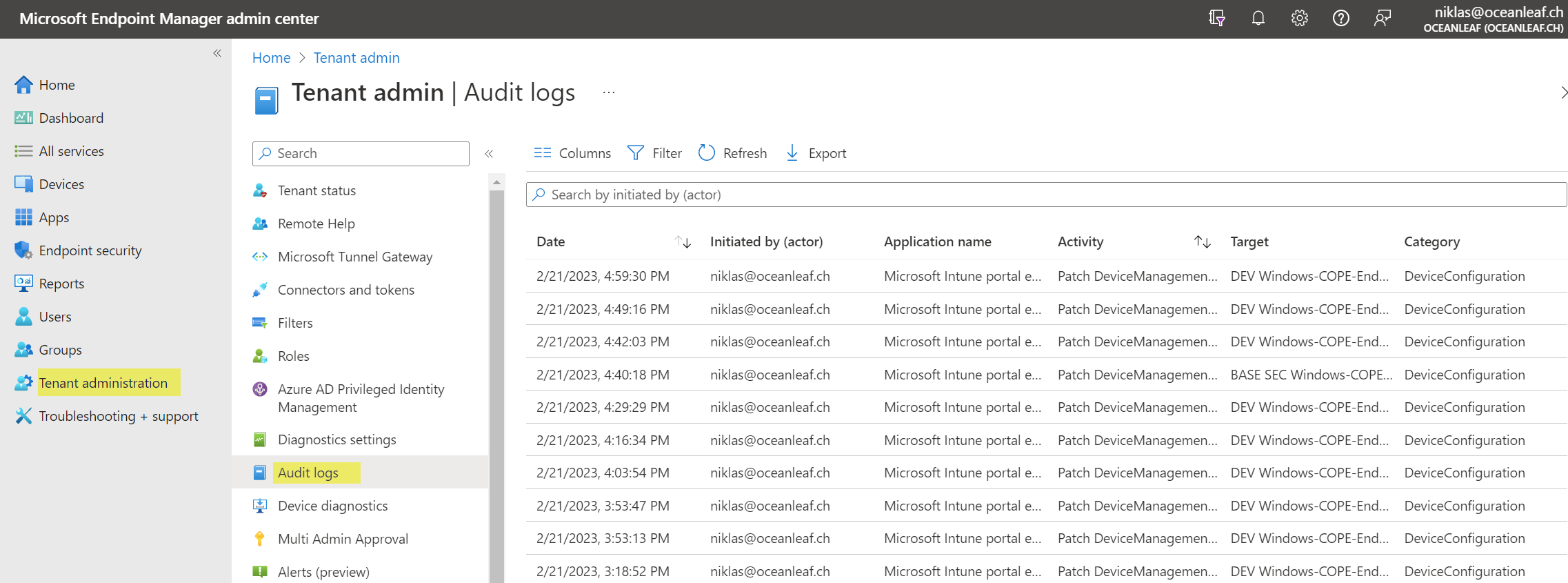Click the Users icon in left navigation
Image resolution: width=1568 pixels, height=583 pixels.
[x=23, y=316]
